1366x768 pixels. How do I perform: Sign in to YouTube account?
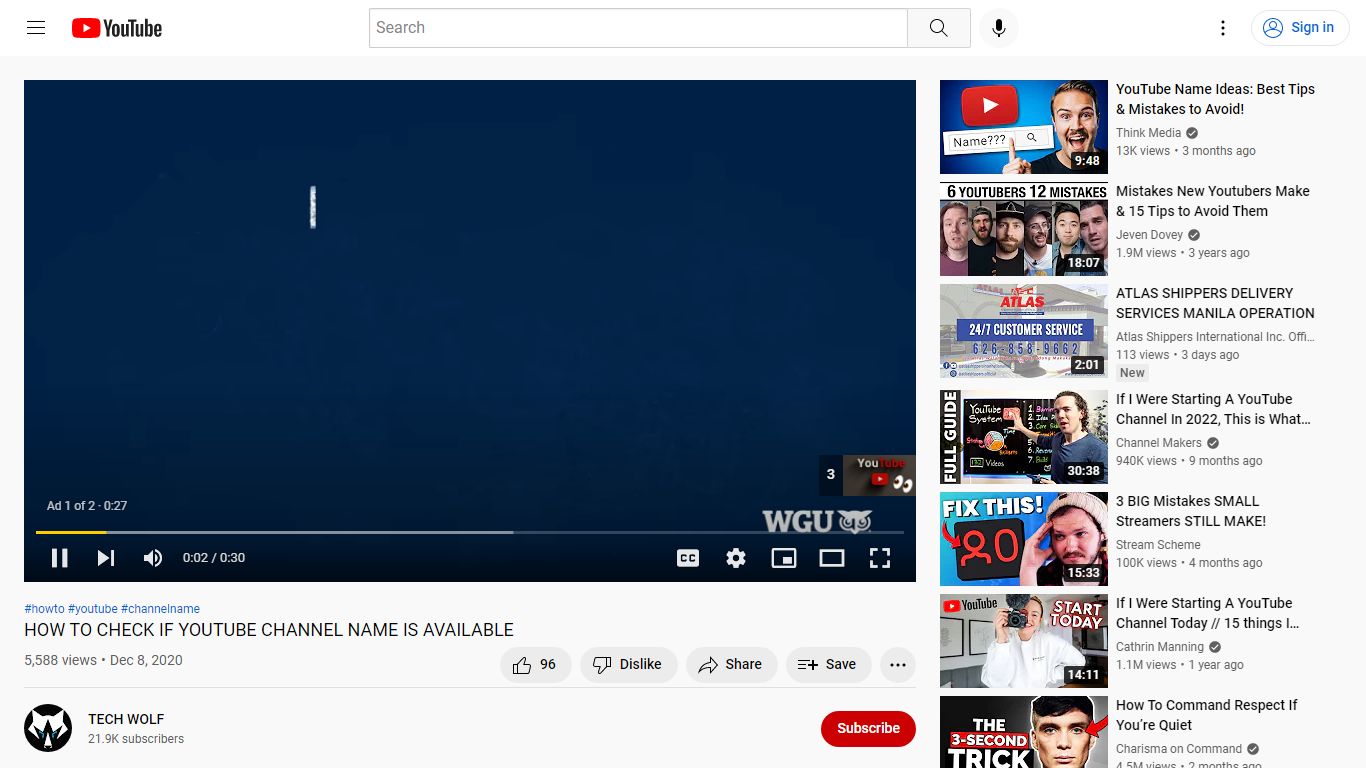pos(1298,28)
